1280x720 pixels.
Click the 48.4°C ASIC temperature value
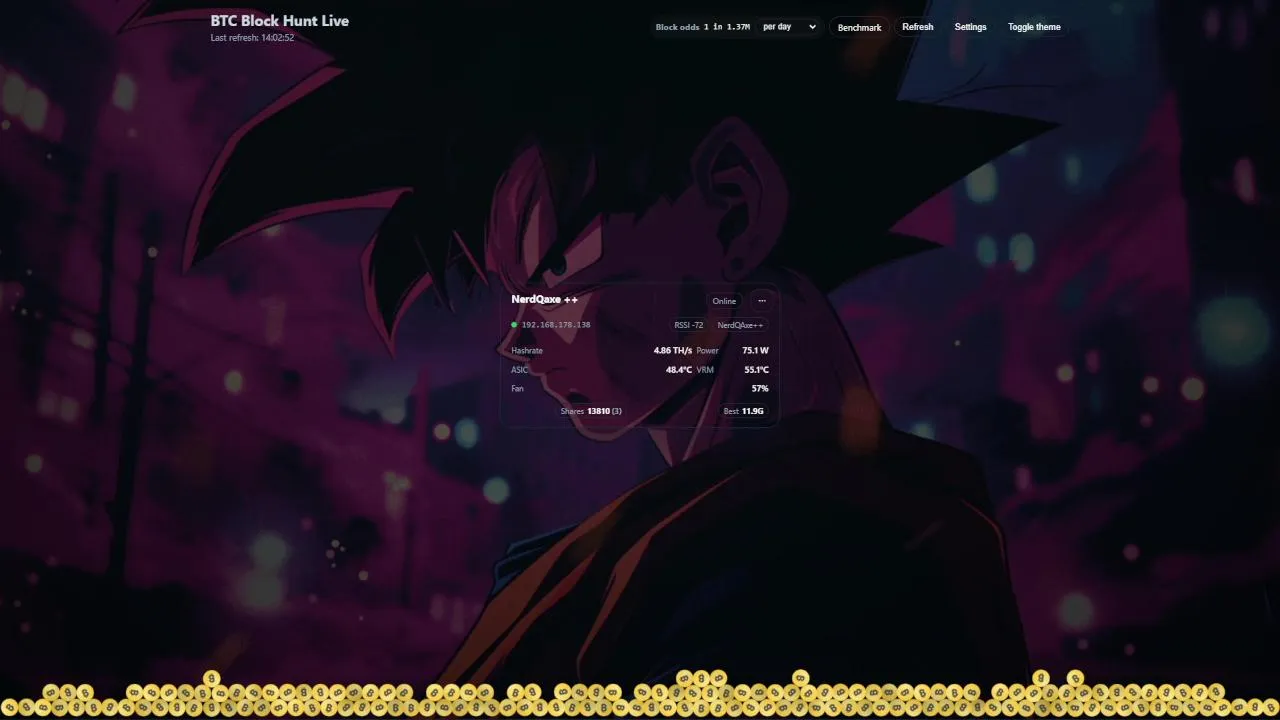(679, 370)
